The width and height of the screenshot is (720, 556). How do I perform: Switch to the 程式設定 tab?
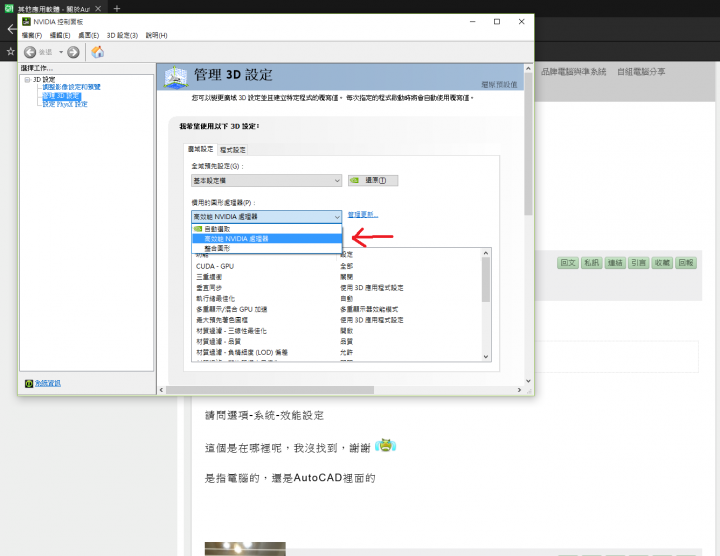click(232, 150)
